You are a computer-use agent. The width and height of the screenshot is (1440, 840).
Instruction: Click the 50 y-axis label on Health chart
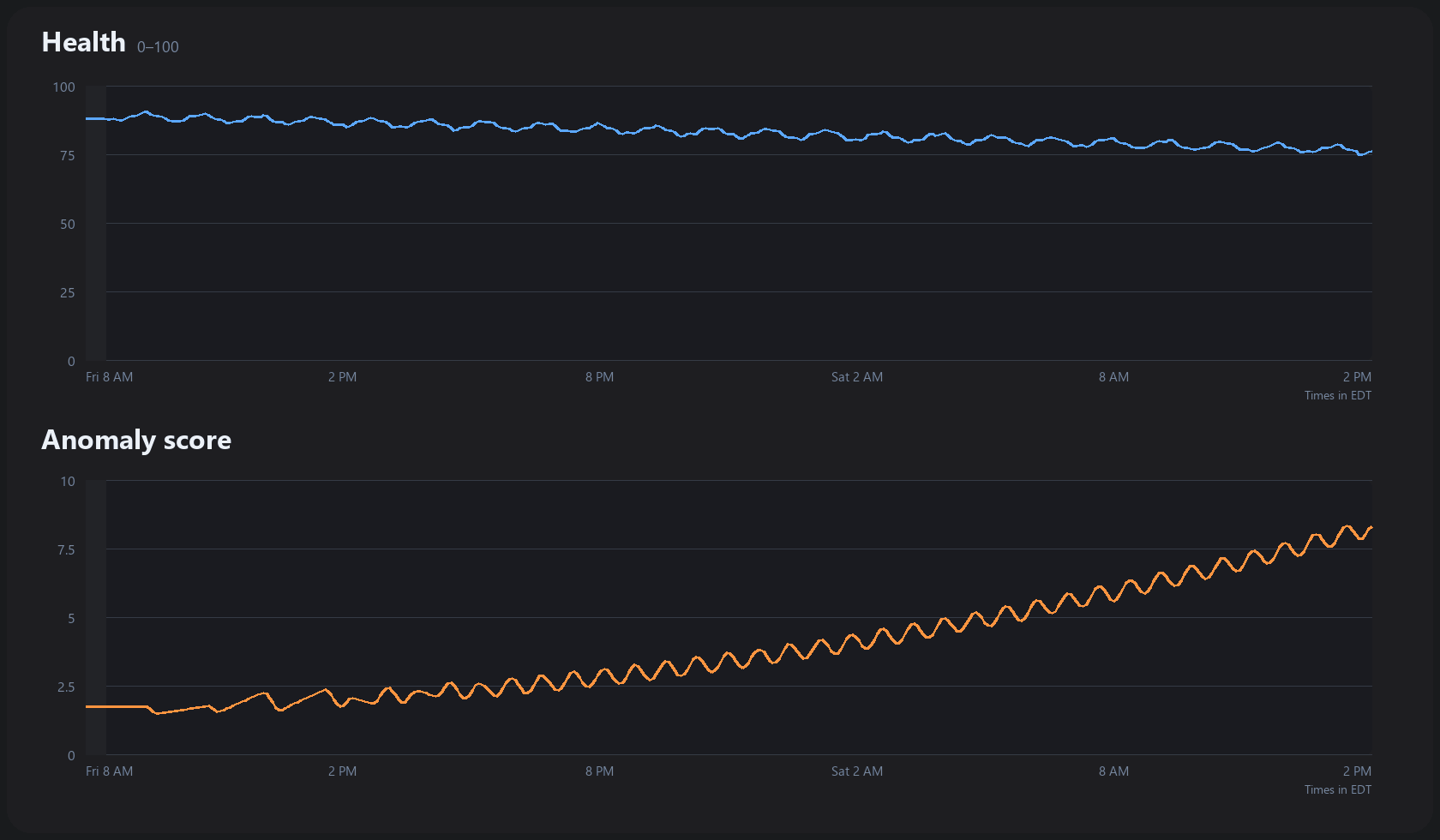click(x=68, y=224)
